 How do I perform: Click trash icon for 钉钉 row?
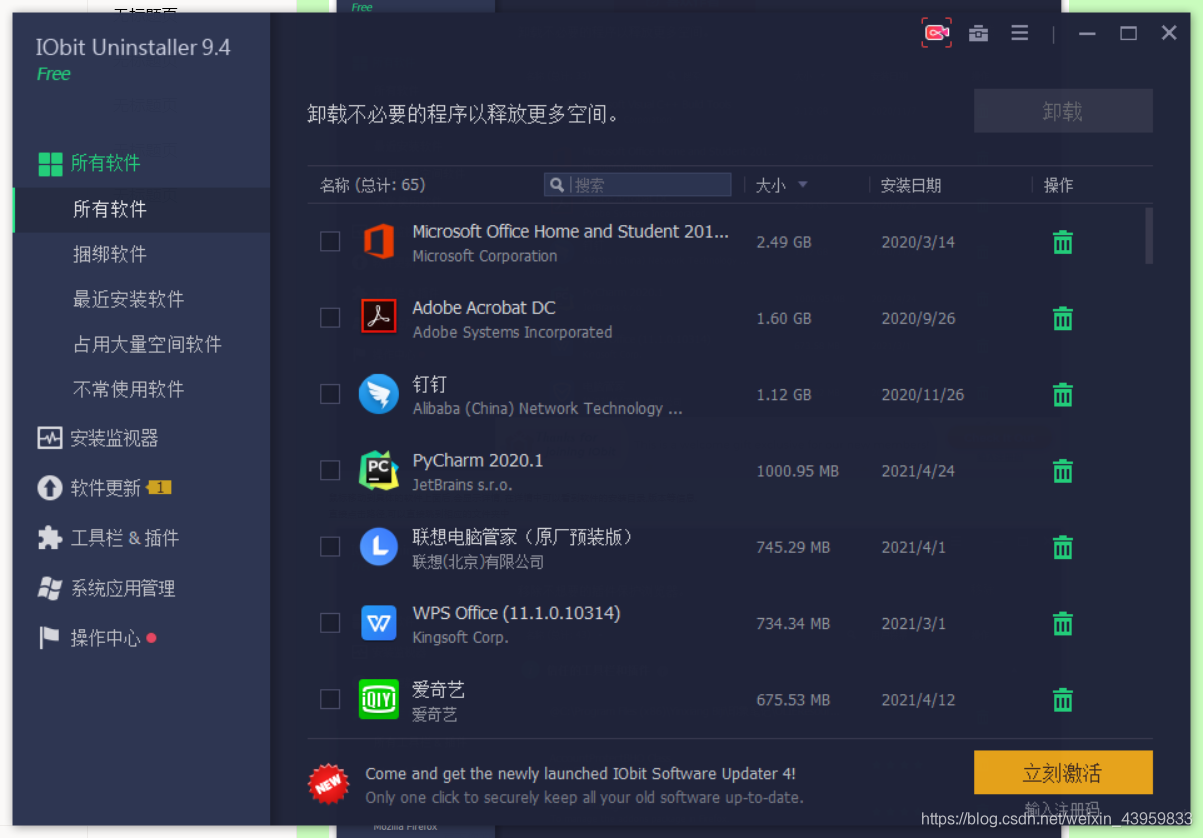(1063, 394)
